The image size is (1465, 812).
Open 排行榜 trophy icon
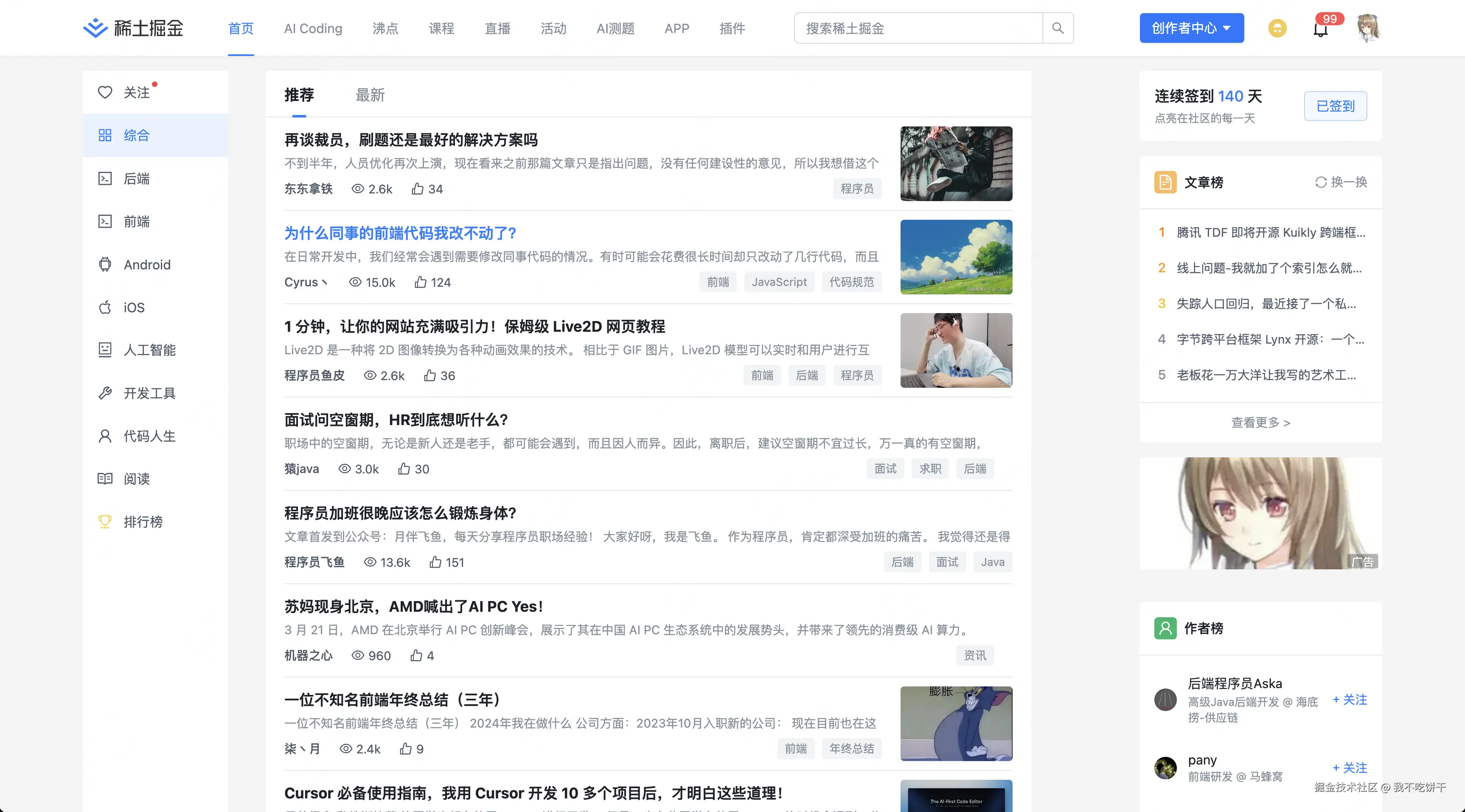click(105, 521)
